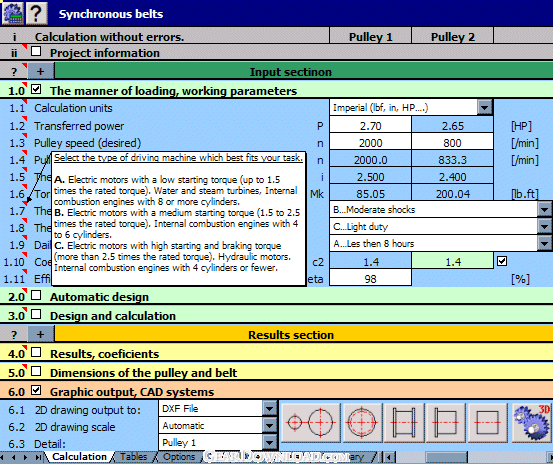The width and height of the screenshot is (553, 464).
Task: Select the cell showing 833.3
Action: point(452,160)
